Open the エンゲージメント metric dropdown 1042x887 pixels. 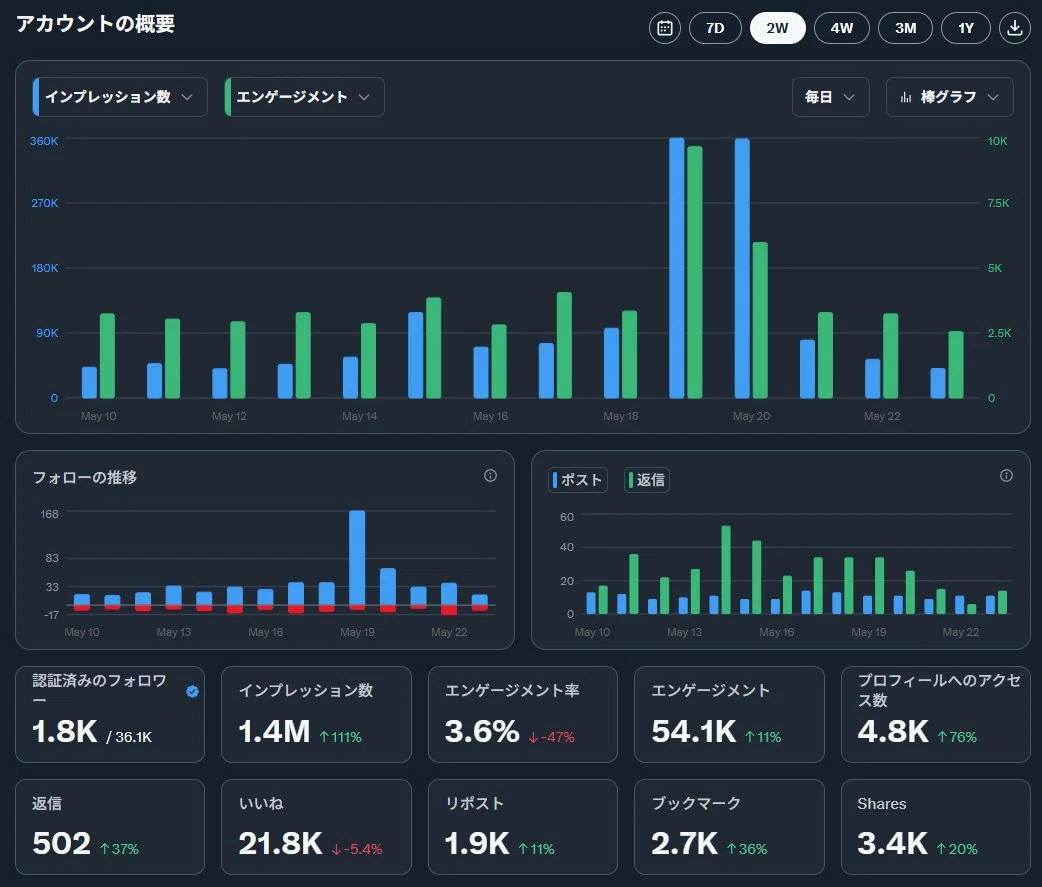304,97
